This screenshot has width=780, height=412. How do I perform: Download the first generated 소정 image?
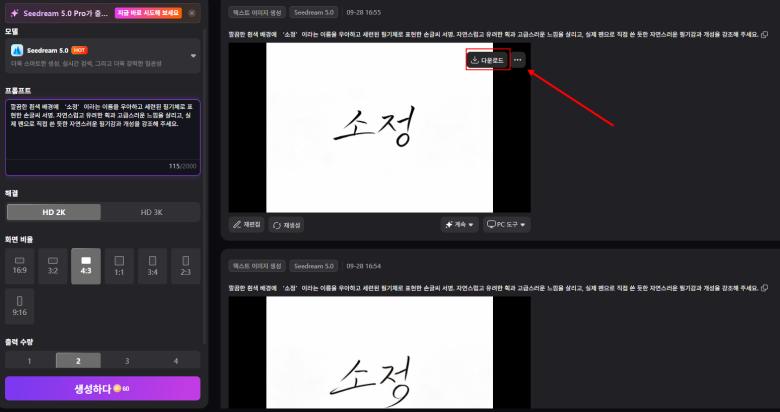[488, 60]
